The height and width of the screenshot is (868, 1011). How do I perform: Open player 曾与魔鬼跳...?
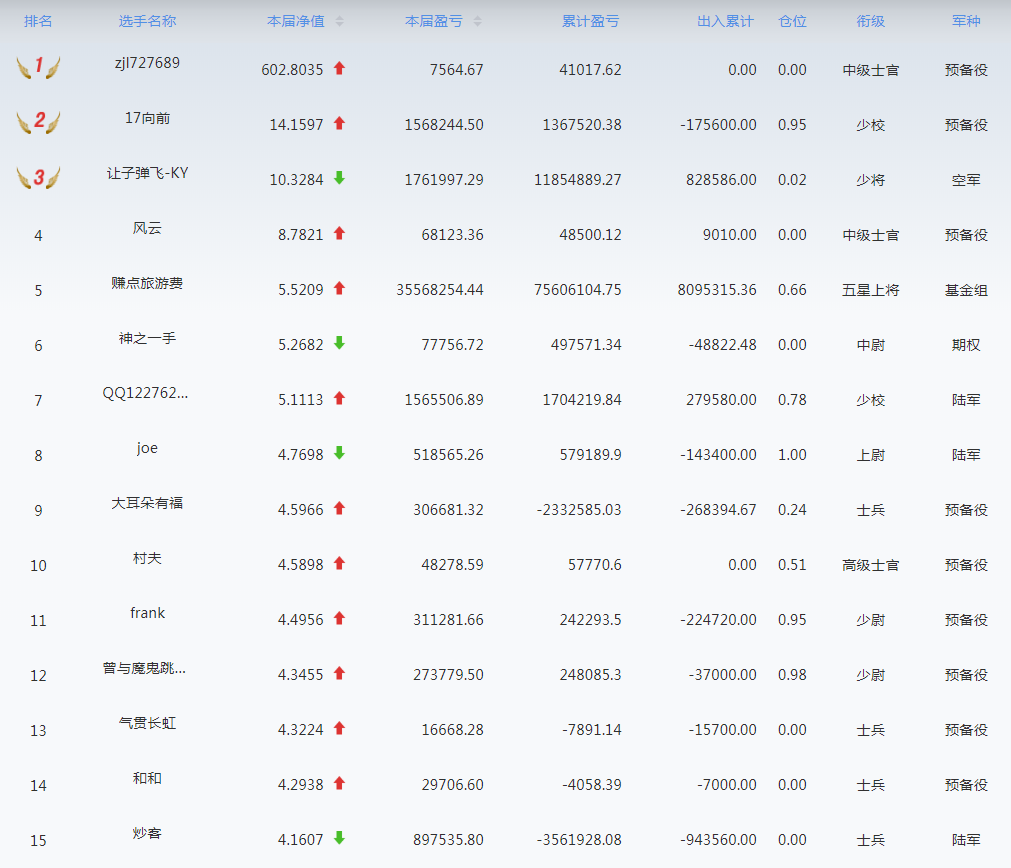pos(144,668)
